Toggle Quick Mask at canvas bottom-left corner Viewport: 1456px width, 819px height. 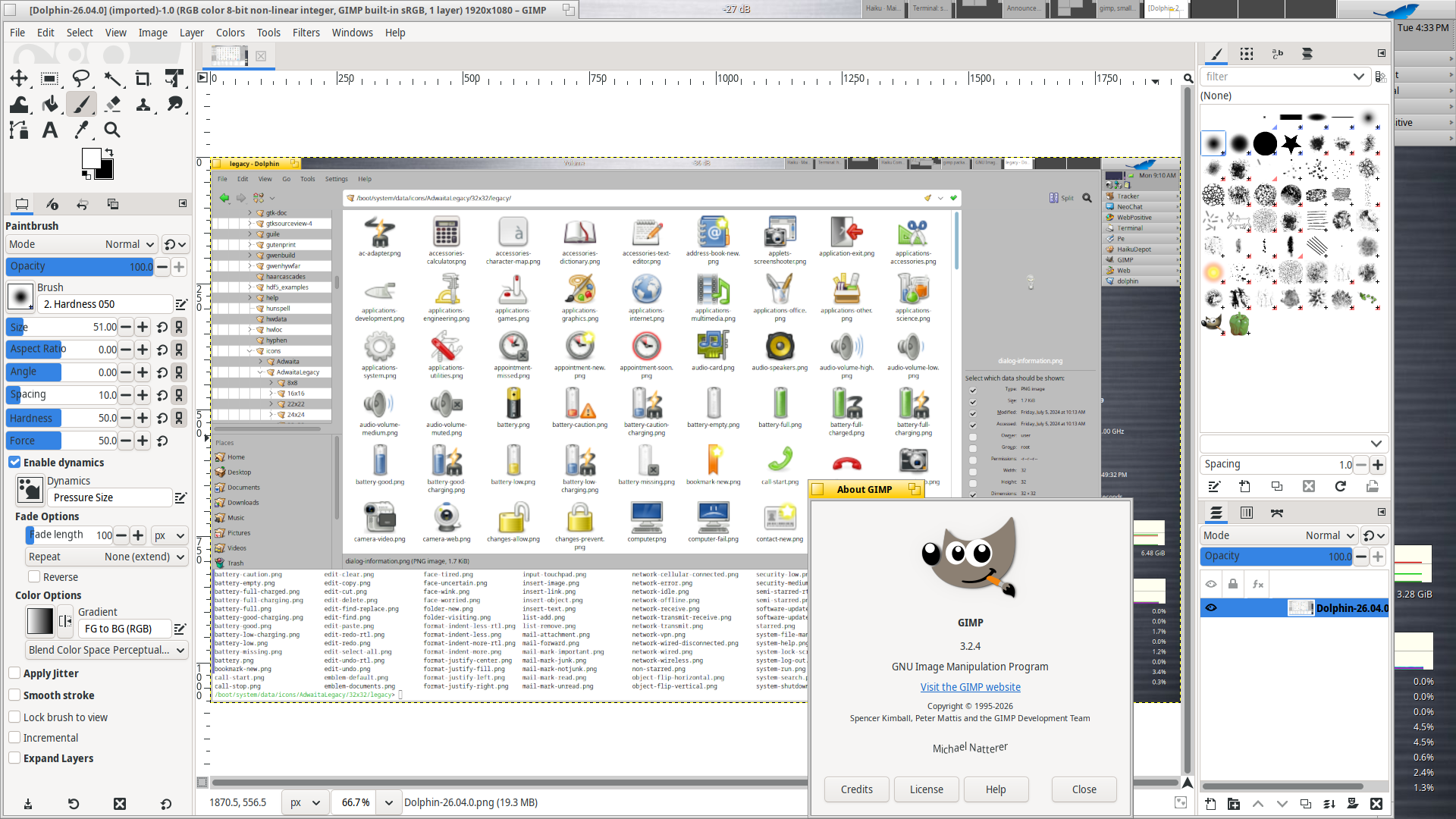click(202, 782)
